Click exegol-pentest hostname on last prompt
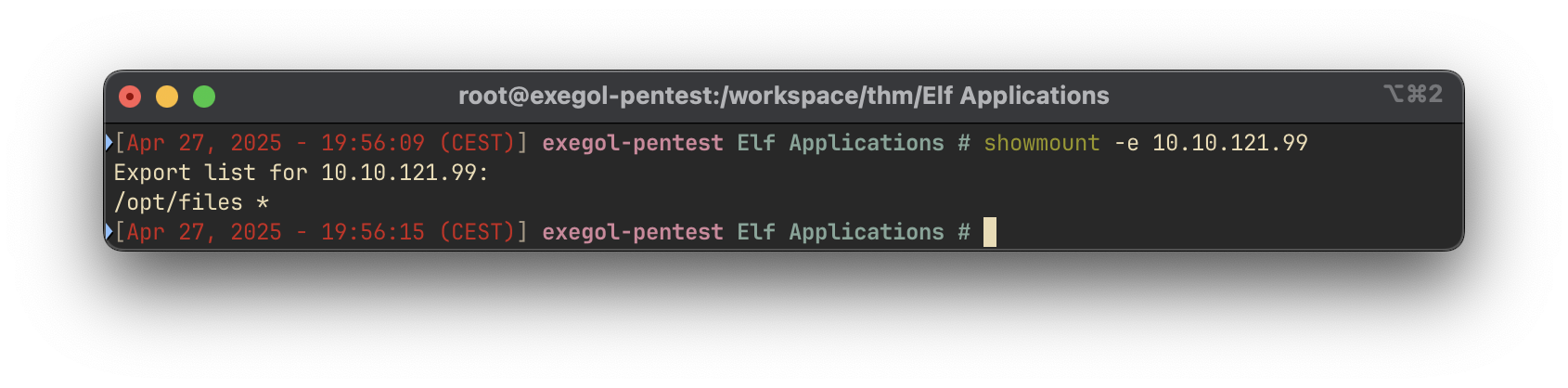The width and height of the screenshot is (1568, 388). click(633, 232)
